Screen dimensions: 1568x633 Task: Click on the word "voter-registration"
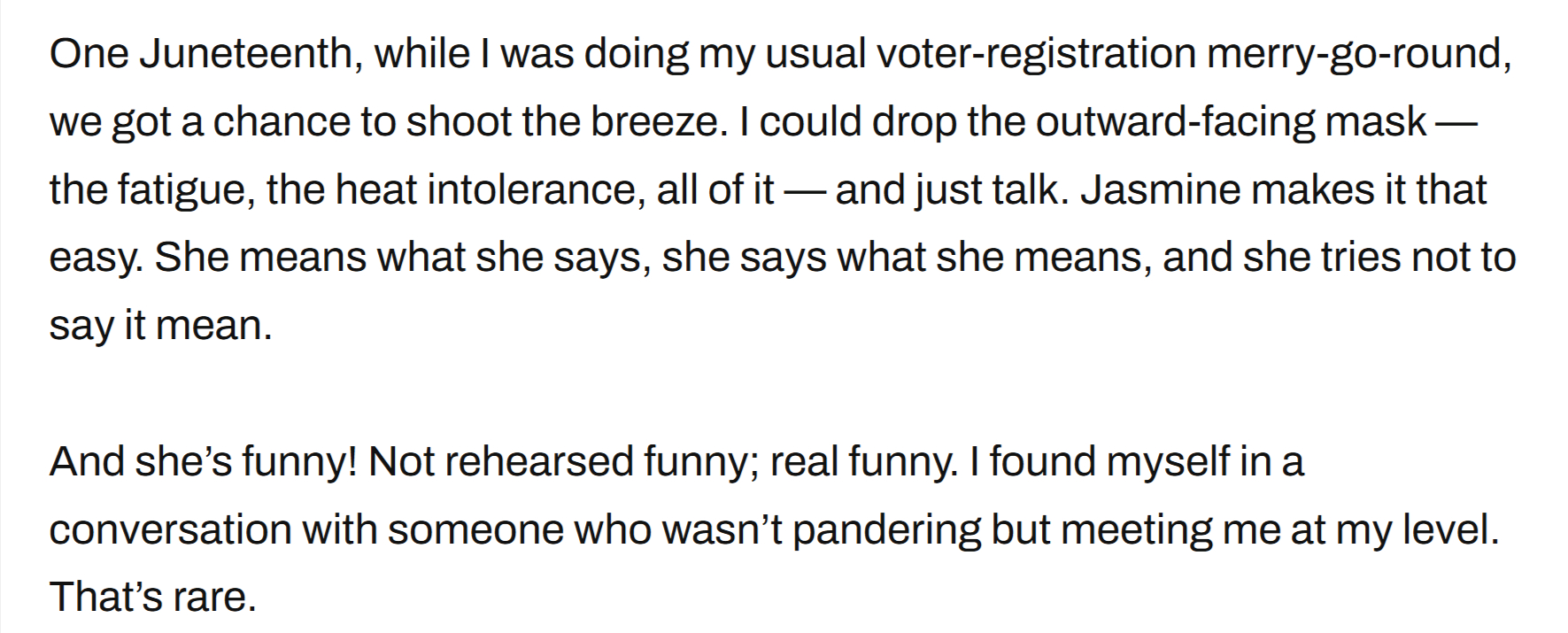tap(1036, 55)
